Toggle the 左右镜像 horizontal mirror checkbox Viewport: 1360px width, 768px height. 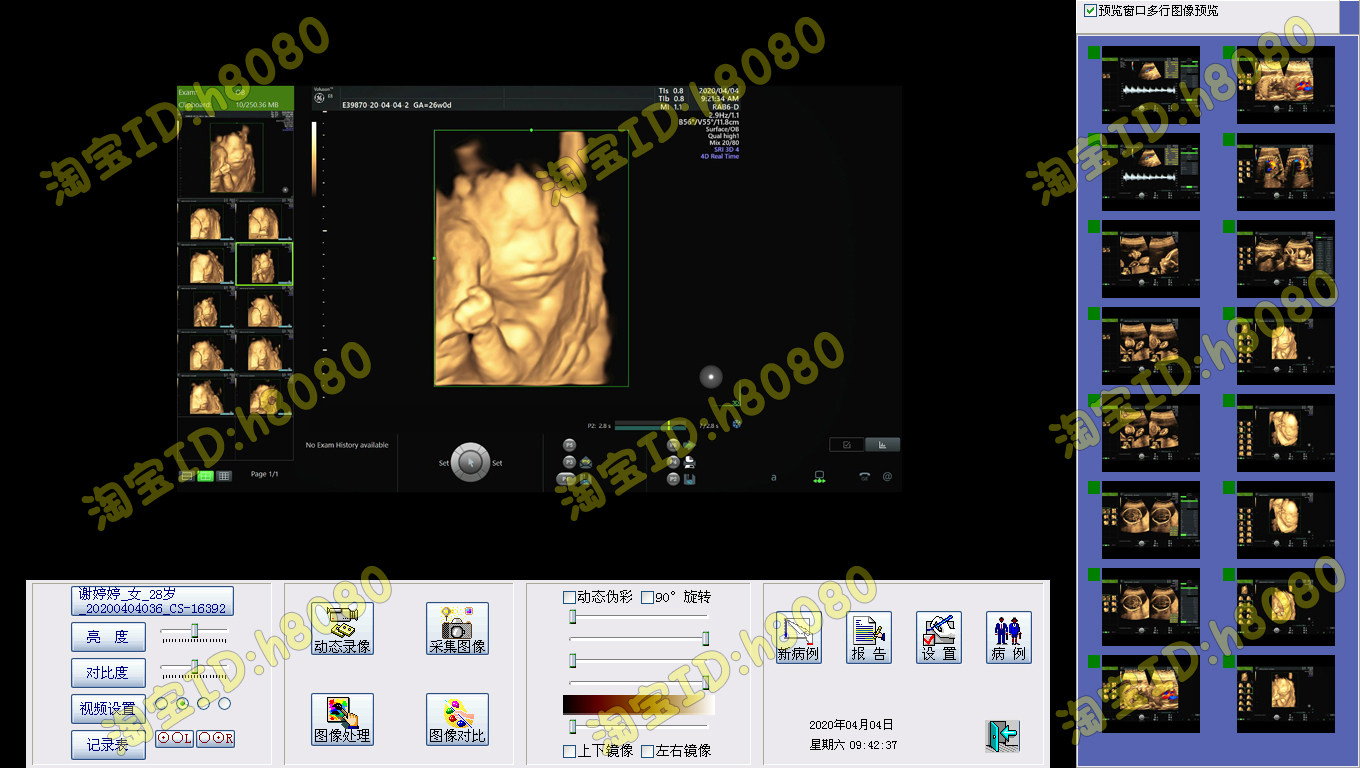(x=647, y=751)
